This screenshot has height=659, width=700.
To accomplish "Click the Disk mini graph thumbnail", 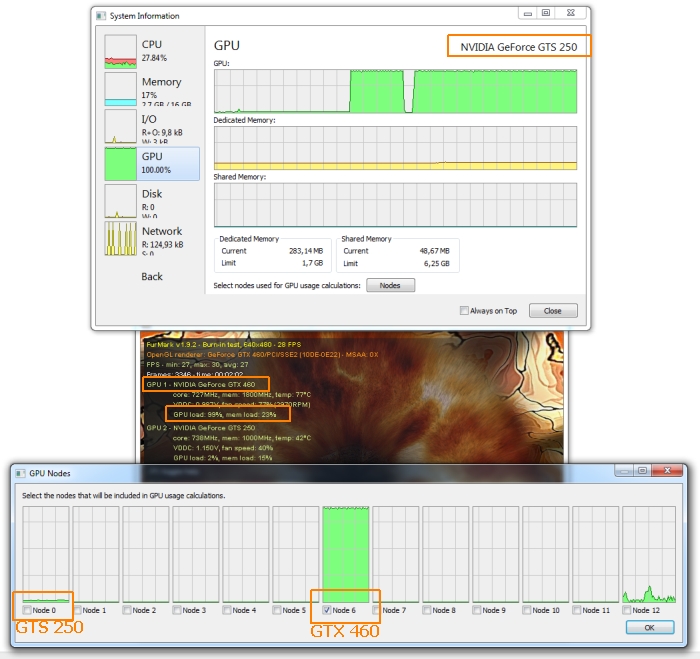I will pos(121,201).
